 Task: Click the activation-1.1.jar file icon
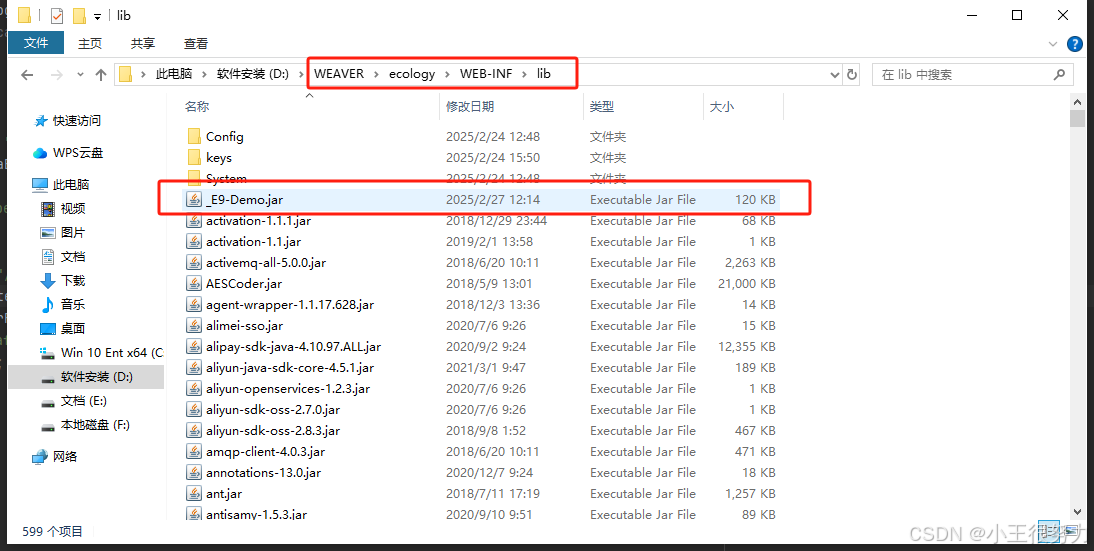[x=194, y=241]
